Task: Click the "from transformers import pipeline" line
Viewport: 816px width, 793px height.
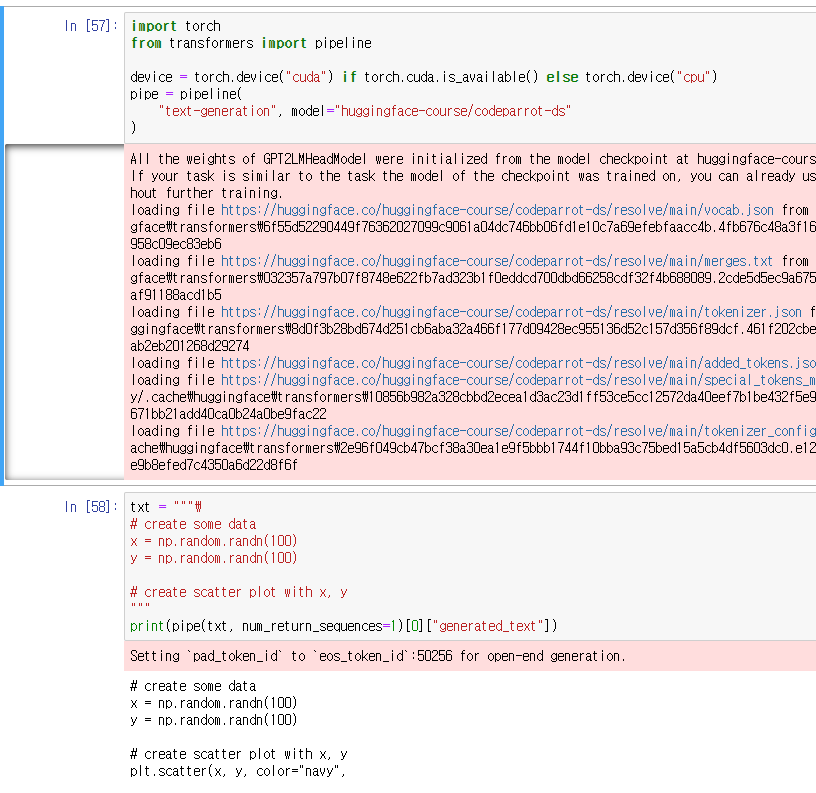Action: [x=251, y=43]
